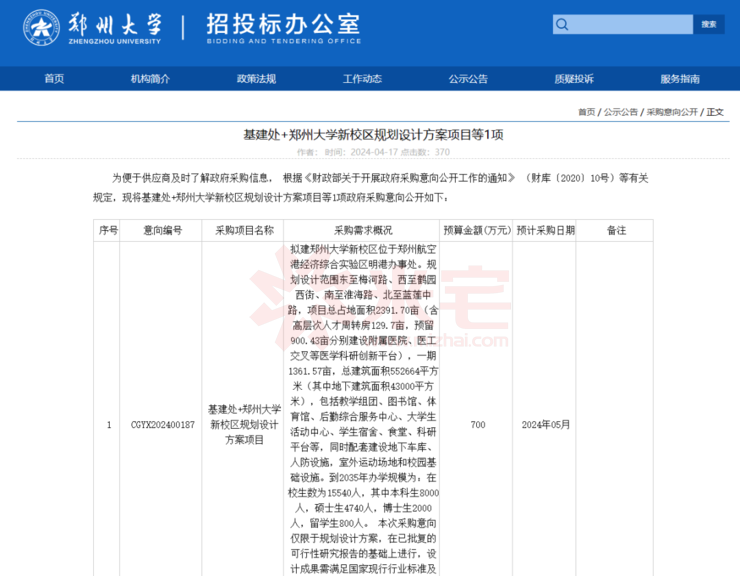This screenshot has height=576, width=740.
Task: Click the 采购项目名称 column header
Action: 244,230
